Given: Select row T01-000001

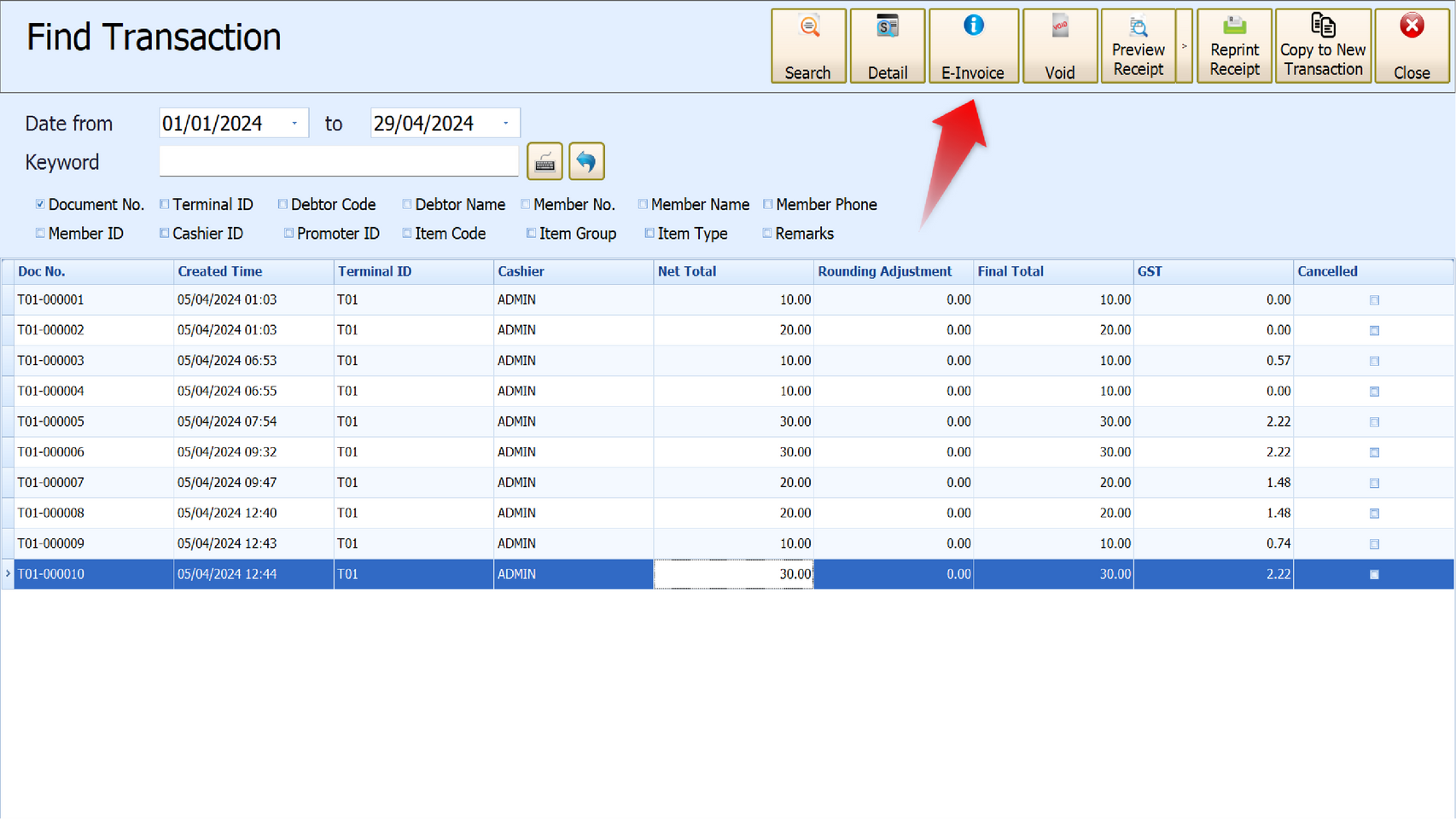Looking at the screenshot, I should pyautogui.click(x=727, y=299).
